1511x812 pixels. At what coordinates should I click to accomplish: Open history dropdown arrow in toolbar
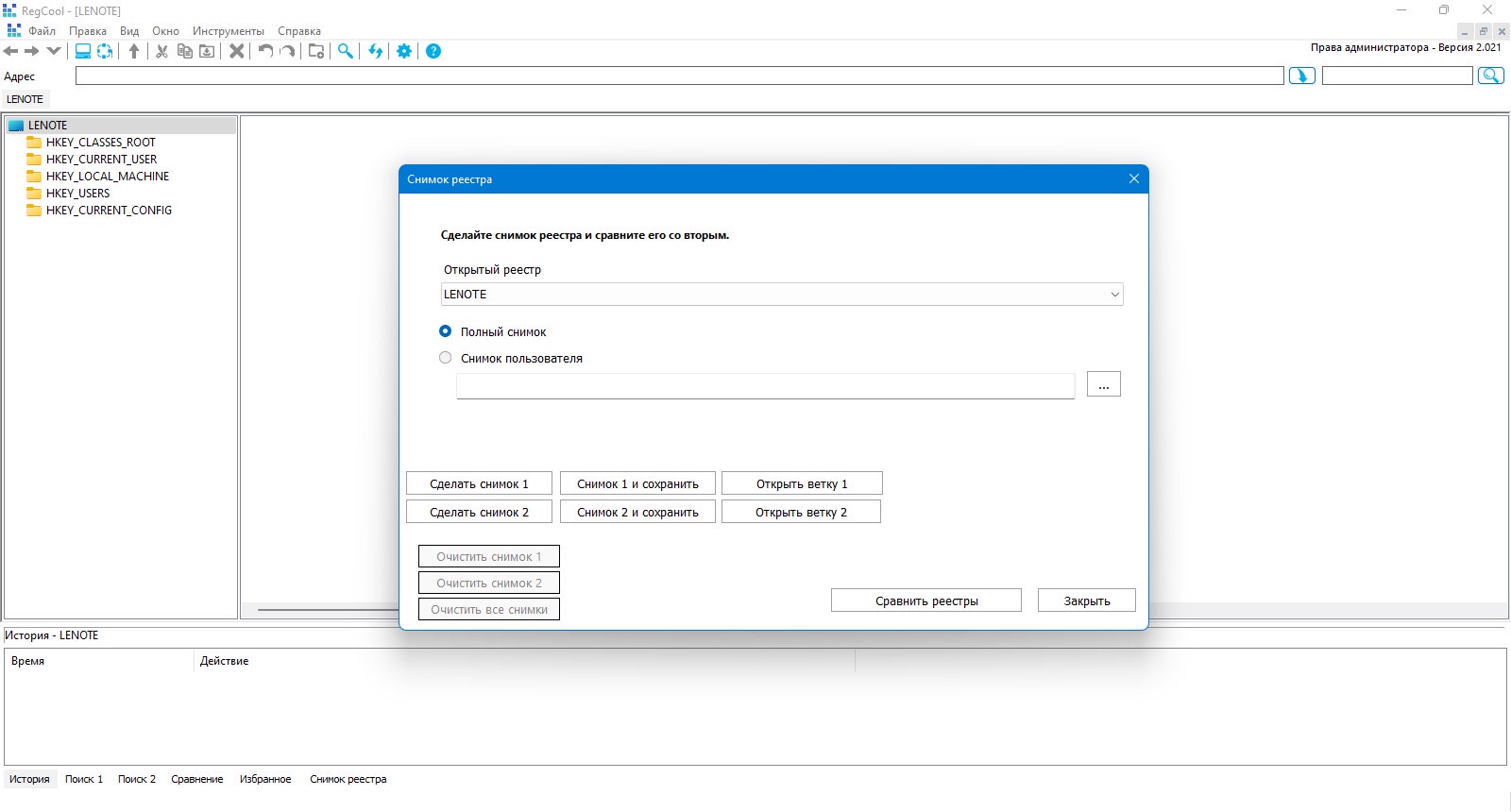pyautogui.click(x=54, y=51)
